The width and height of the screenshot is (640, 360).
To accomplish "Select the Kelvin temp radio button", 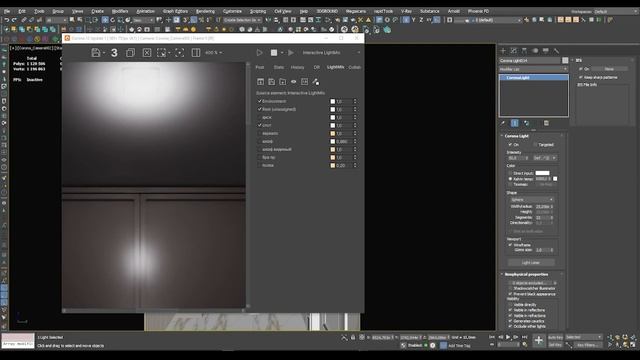I will point(510,179).
